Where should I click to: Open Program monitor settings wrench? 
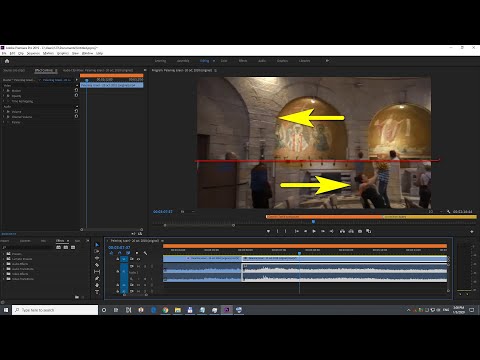pos(449,212)
